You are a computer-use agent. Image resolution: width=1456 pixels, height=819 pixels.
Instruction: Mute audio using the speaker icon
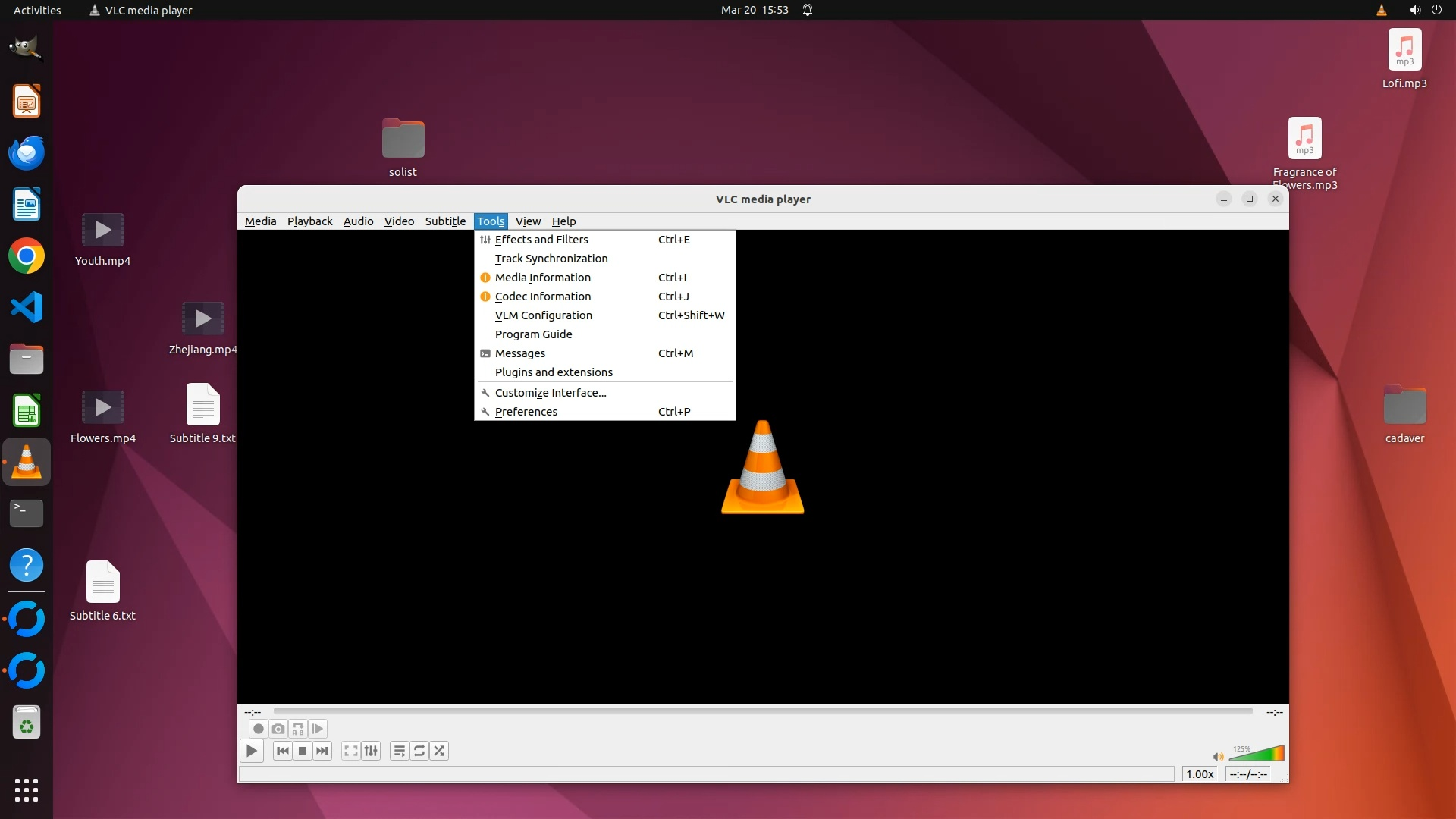pos(1218,756)
